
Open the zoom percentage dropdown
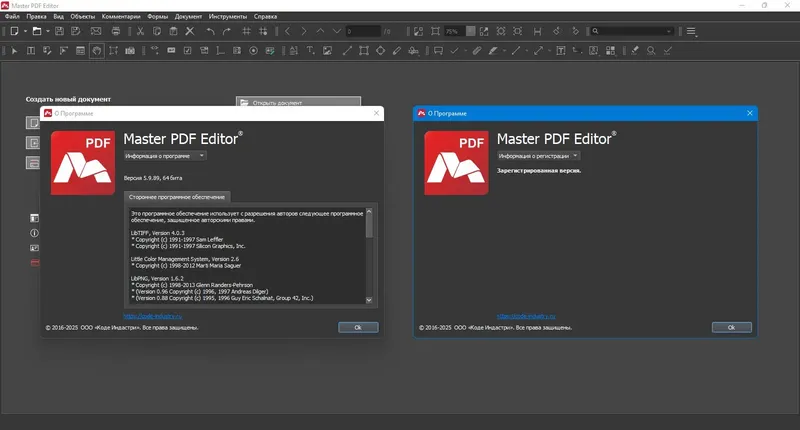[470, 32]
